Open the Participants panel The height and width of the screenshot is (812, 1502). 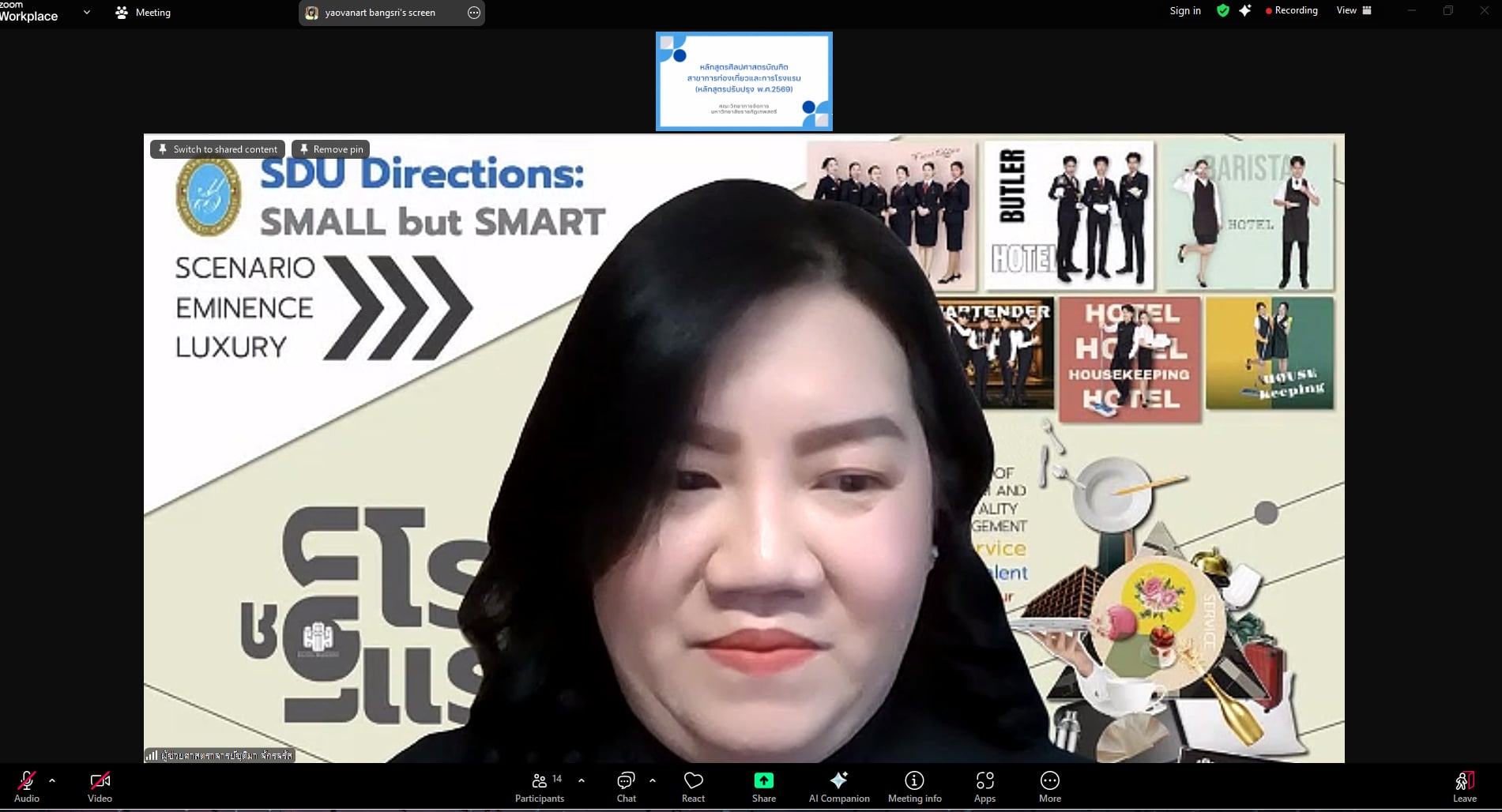pos(540,787)
